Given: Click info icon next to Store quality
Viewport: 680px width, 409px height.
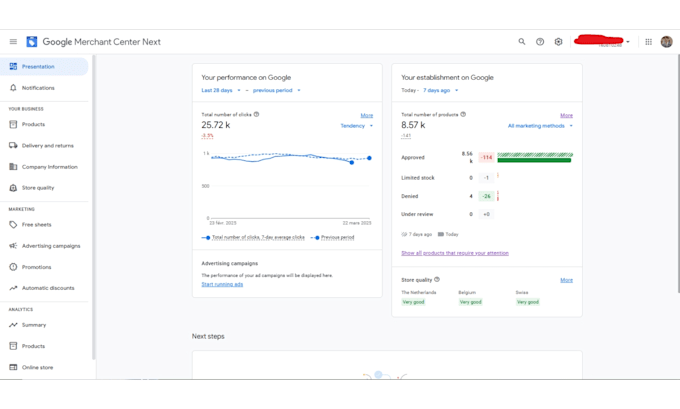Looking at the screenshot, I should pos(437,279).
